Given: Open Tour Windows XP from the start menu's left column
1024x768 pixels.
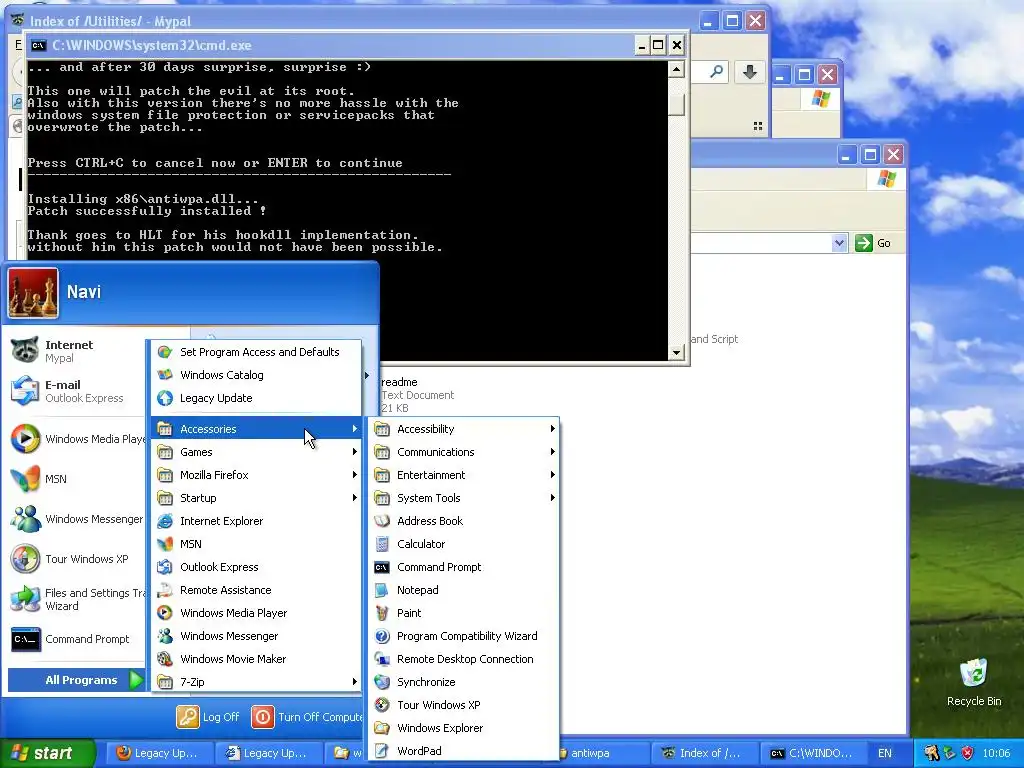Looking at the screenshot, I should click(76, 559).
